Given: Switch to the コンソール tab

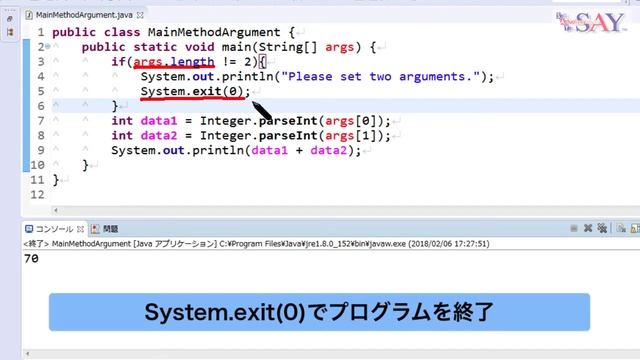Looking at the screenshot, I should point(54,229).
